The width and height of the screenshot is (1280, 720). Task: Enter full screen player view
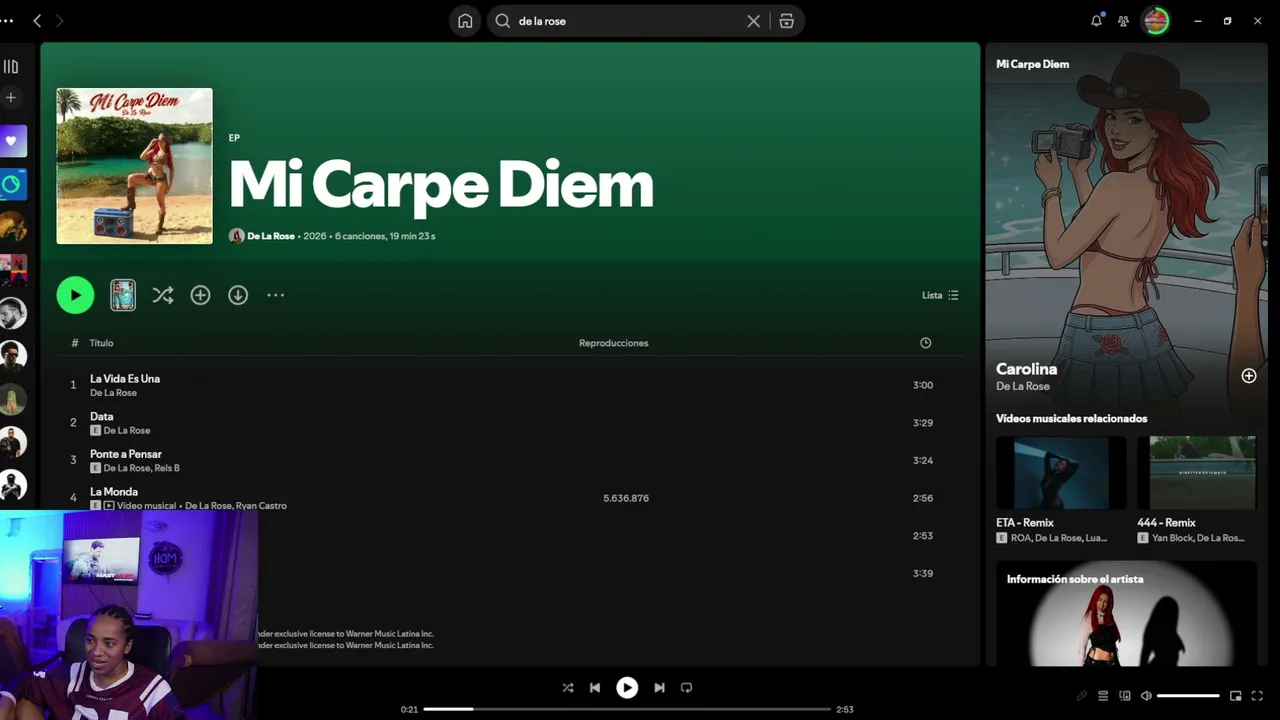1258,696
